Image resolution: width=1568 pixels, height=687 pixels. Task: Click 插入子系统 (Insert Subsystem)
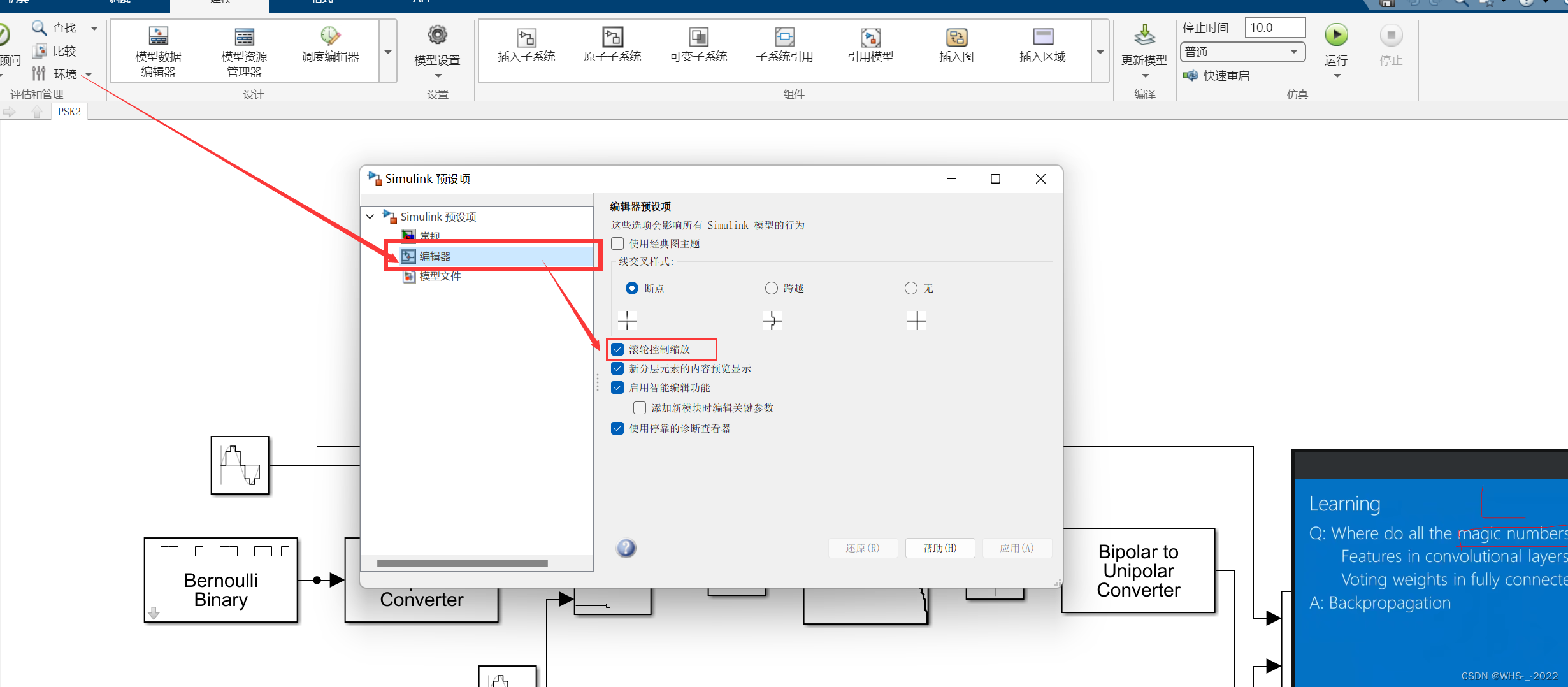click(x=526, y=45)
